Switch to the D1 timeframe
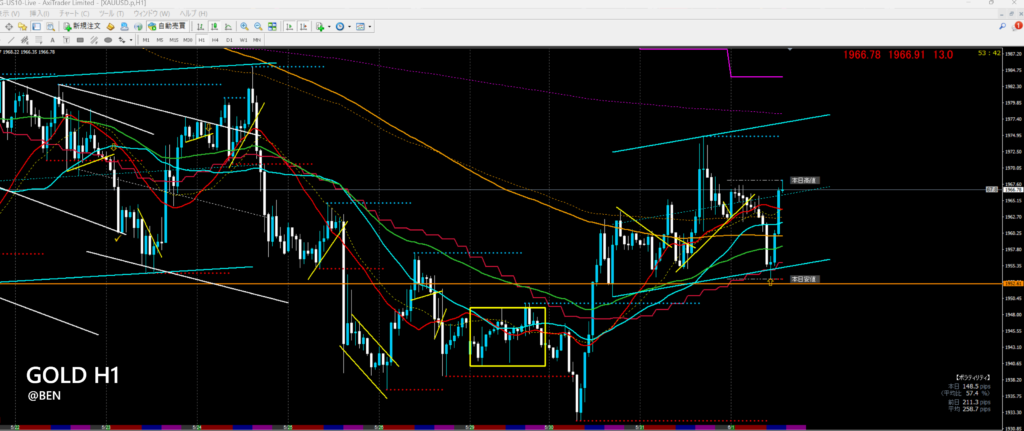This screenshot has width=1024, height=431. point(229,40)
